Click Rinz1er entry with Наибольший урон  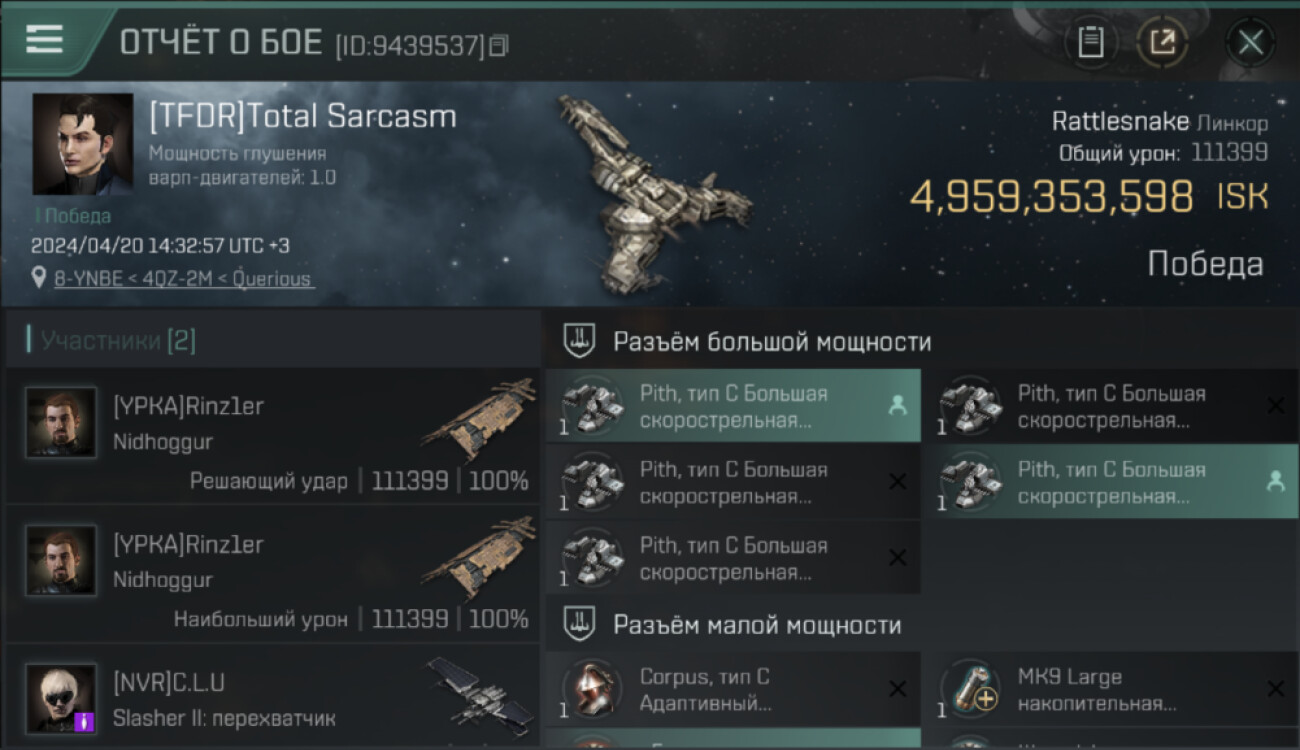[272, 574]
